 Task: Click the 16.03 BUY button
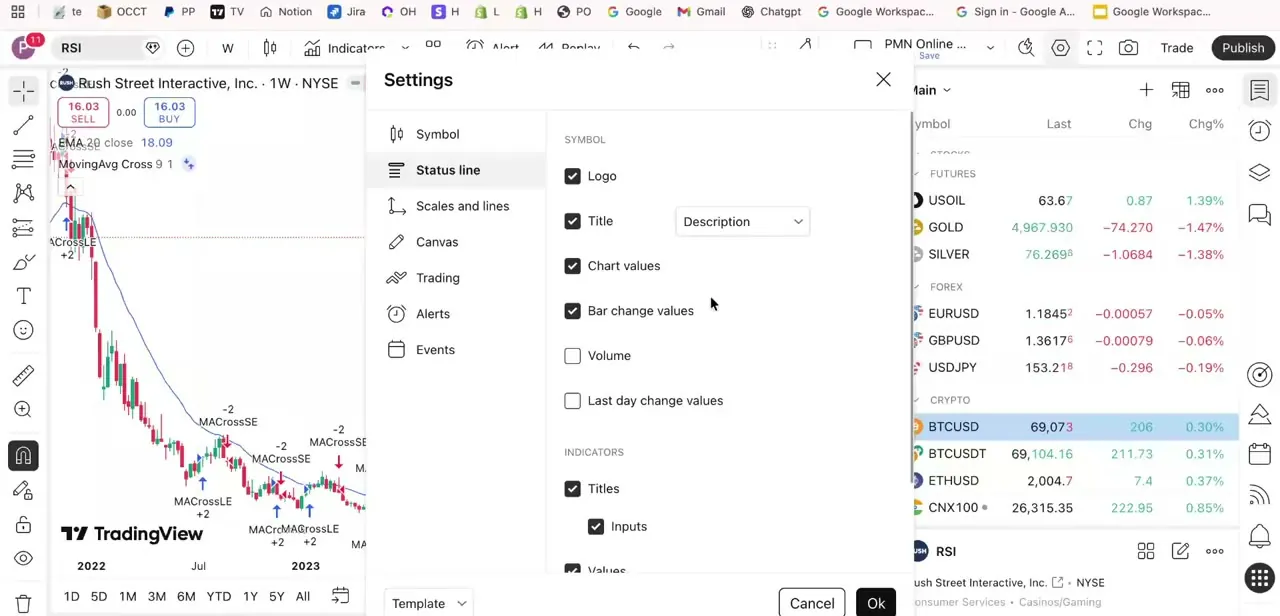[x=169, y=112]
